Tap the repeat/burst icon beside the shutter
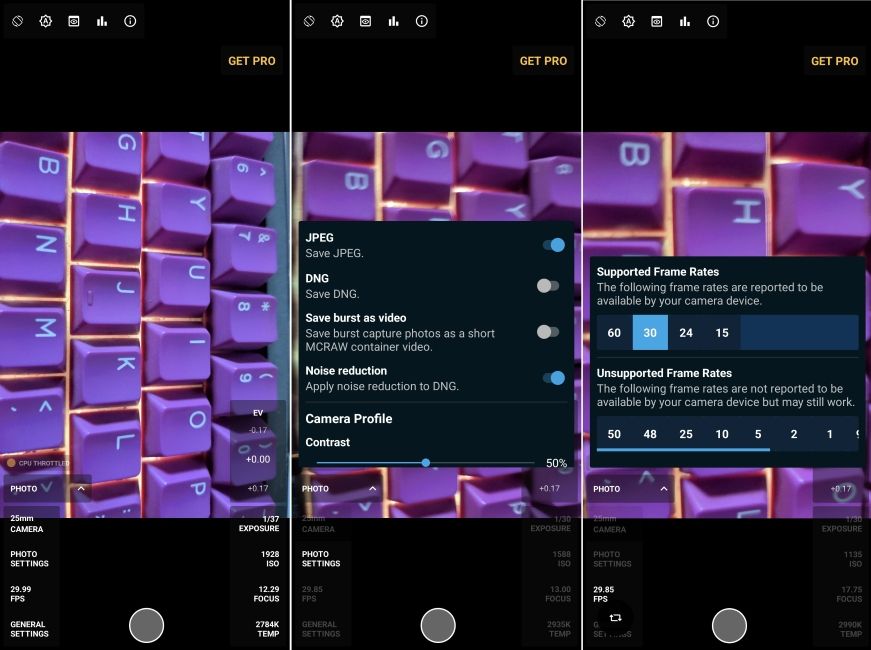Screen dimensions: 871x650 tap(616, 617)
